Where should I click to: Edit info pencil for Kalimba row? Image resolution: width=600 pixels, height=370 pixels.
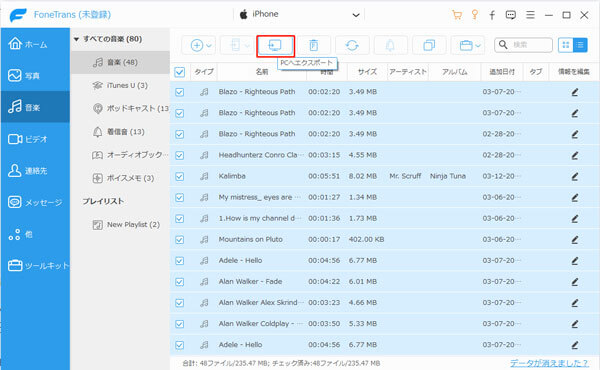pyautogui.click(x=575, y=176)
